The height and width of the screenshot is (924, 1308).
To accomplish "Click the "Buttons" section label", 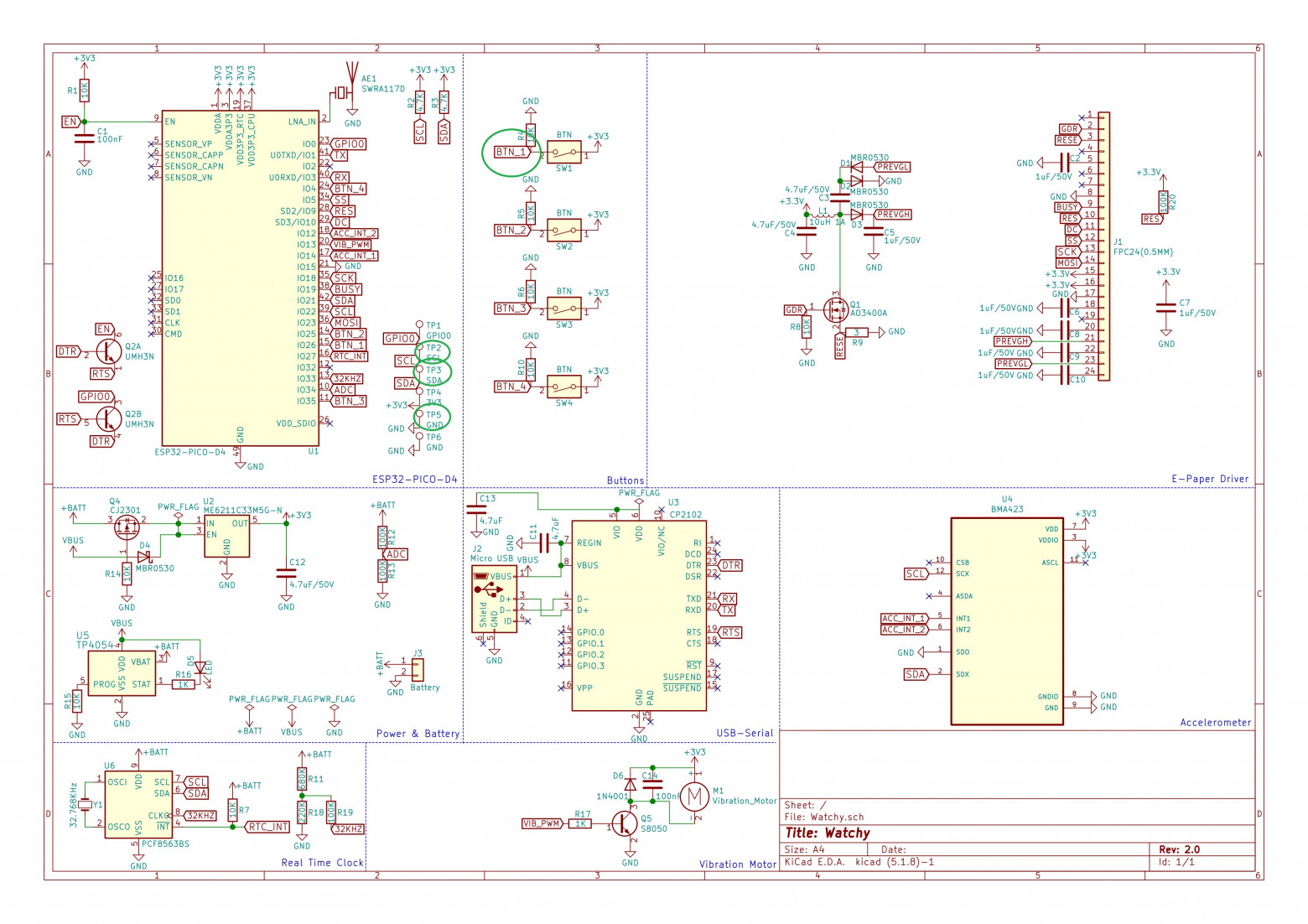I will 625,480.
